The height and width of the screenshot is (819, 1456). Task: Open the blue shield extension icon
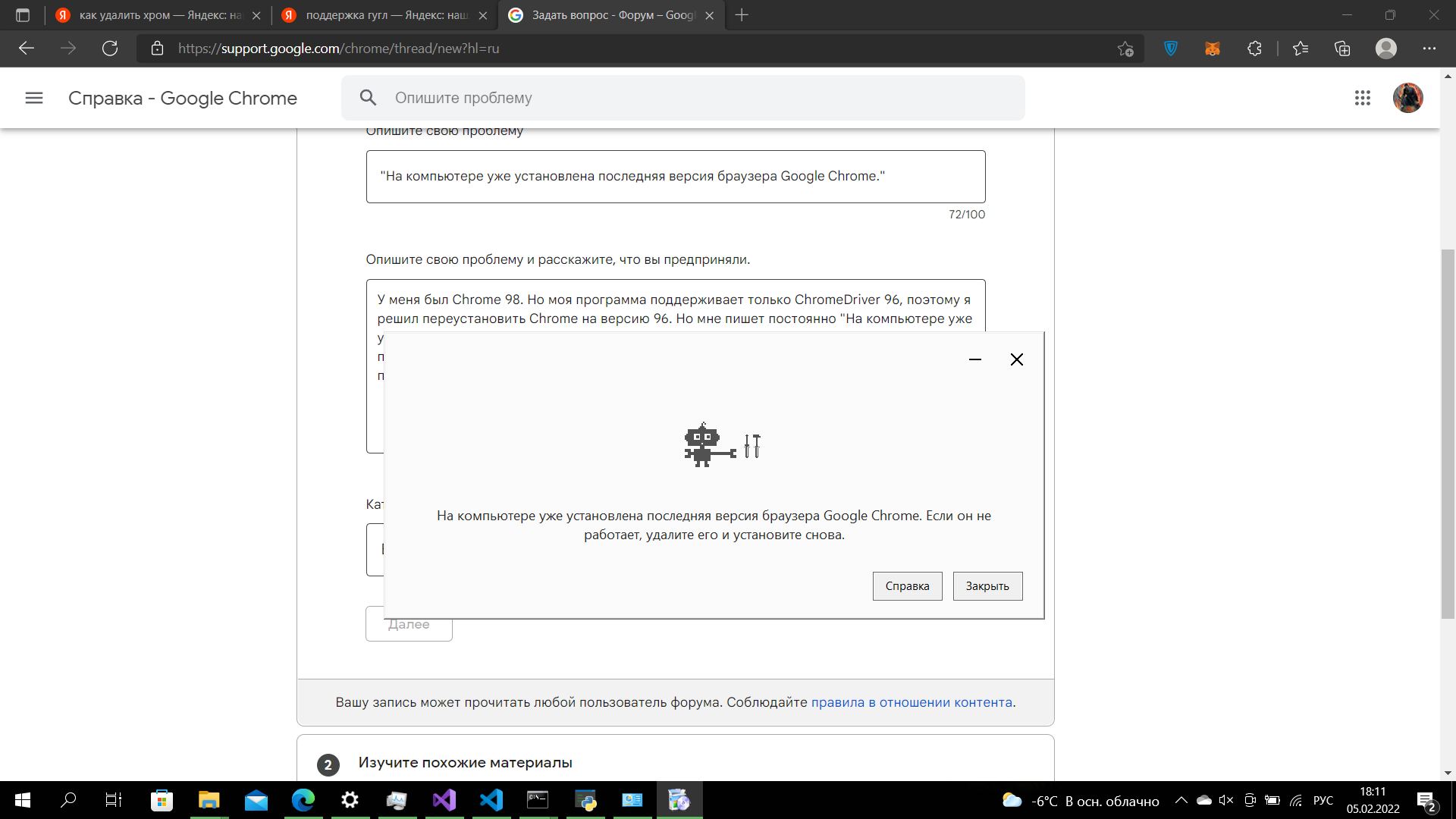[1171, 49]
